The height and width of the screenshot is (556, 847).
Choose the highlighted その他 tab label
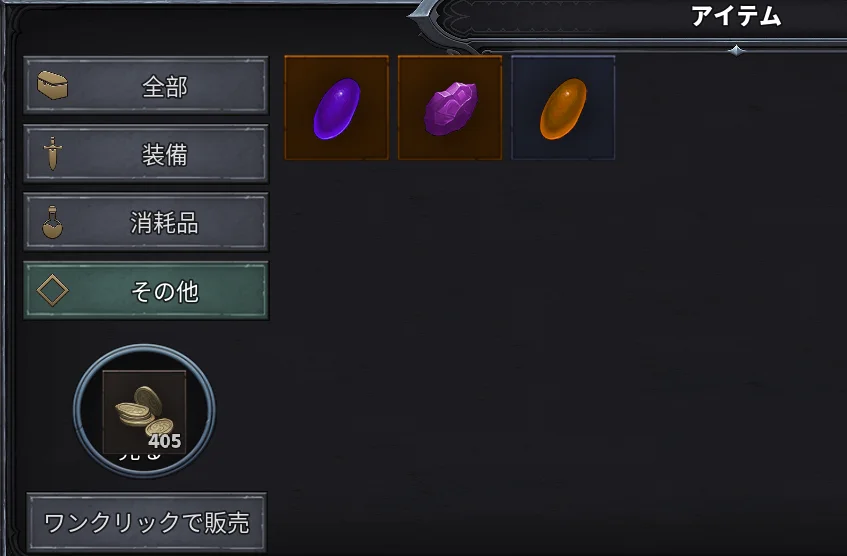[x=165, y=292]
